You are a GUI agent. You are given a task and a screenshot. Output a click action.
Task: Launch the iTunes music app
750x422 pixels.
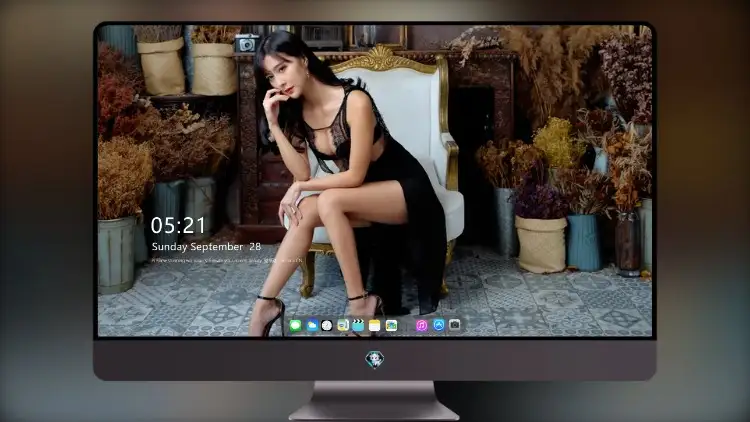(x=421, y=326)
